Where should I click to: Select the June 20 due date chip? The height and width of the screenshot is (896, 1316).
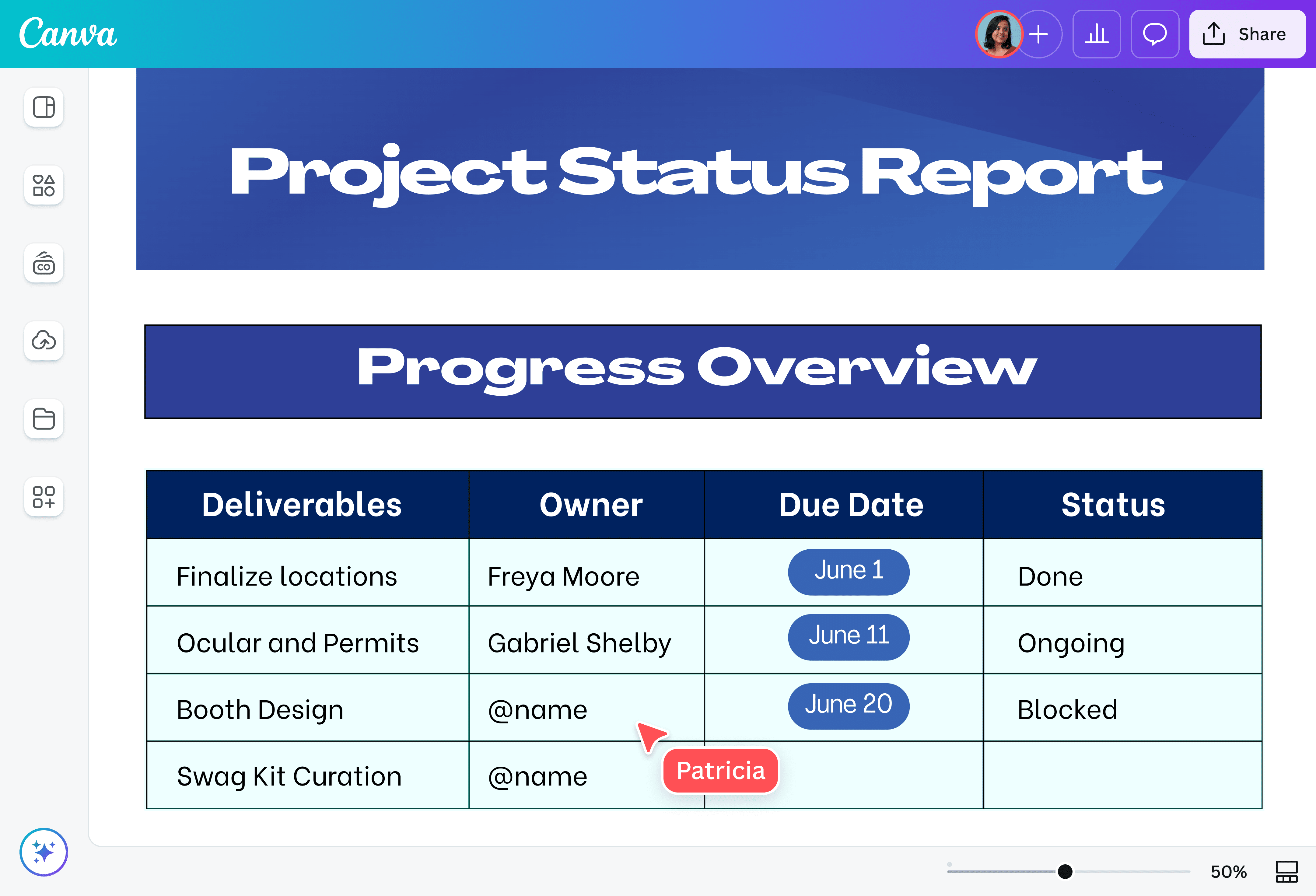point(848,705)
